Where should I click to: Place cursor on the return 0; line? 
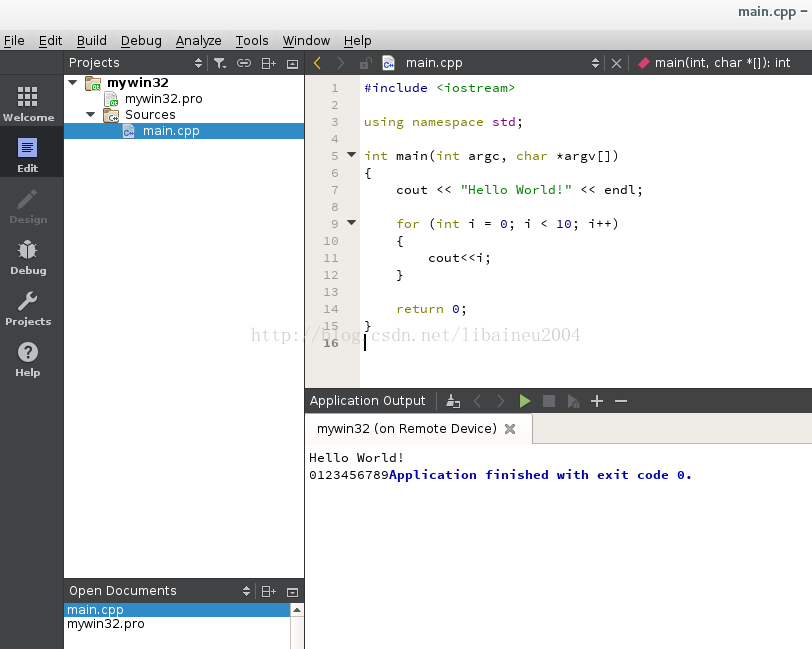coord(431,309)
